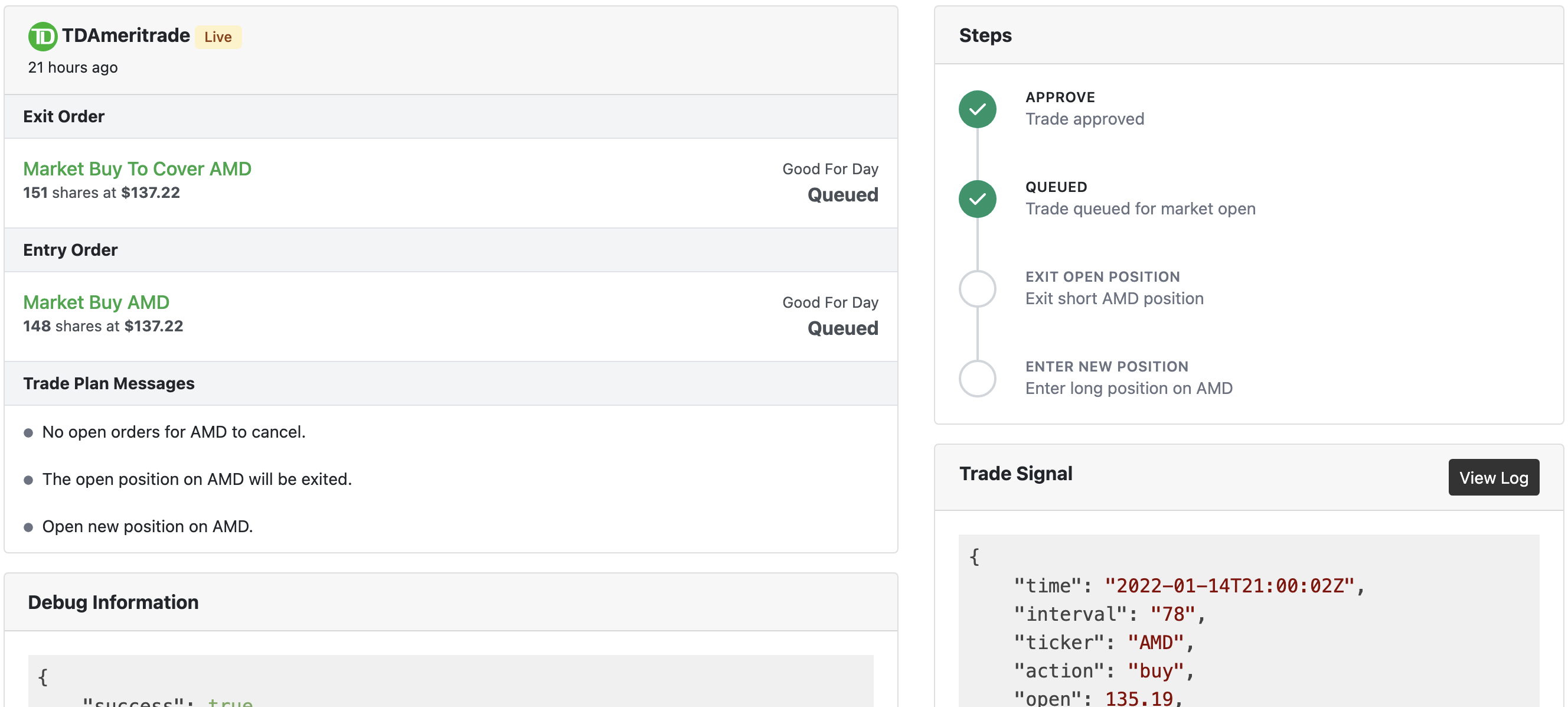Screen dimensions: 1568x707
Task: Click "Open new position on AMD." message
Action: (x=148, y=526)
